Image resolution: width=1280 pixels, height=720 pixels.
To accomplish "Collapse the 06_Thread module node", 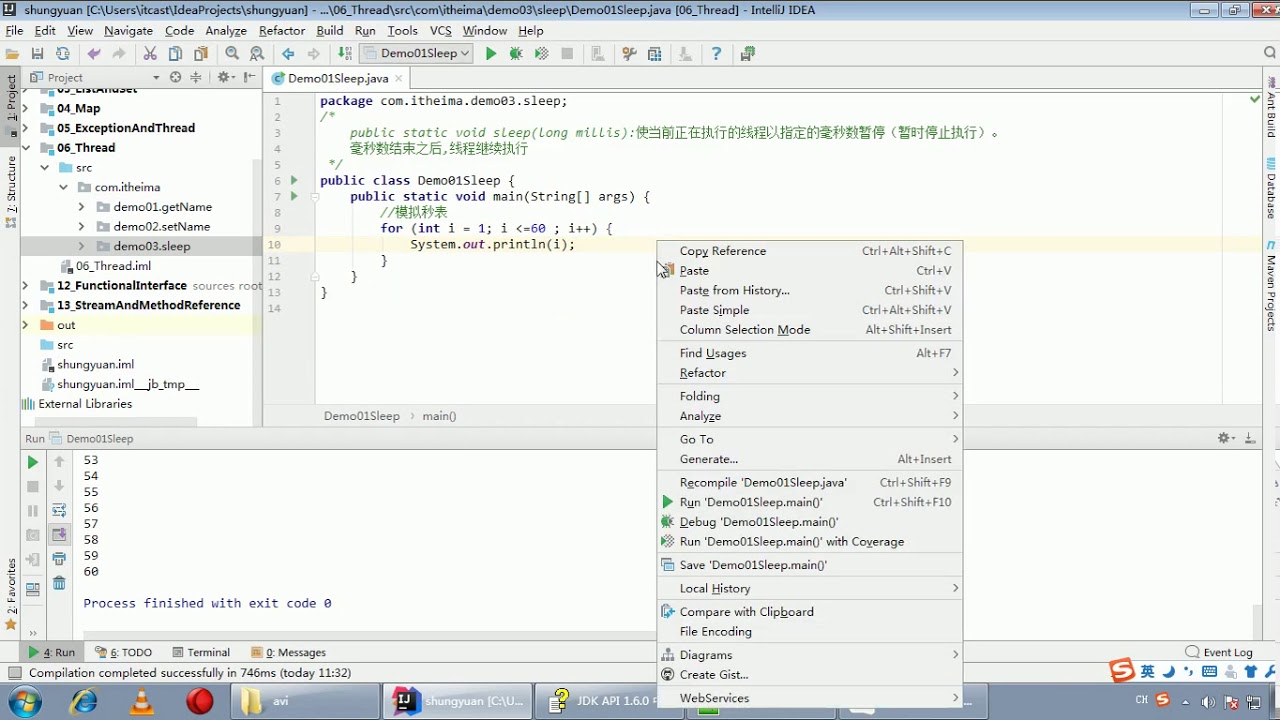I will coord(25,148).
